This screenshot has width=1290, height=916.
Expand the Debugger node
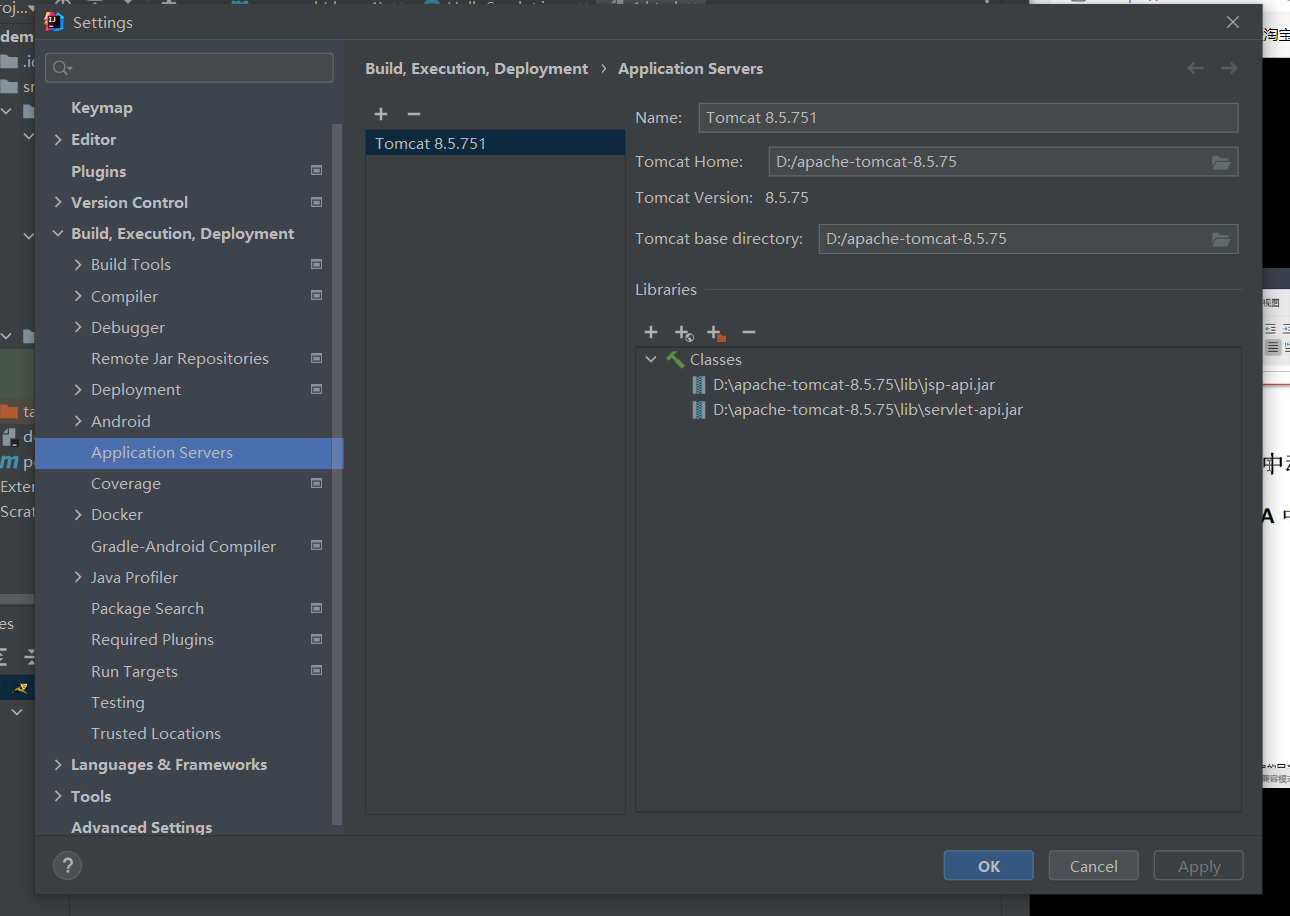coord(78,327)
